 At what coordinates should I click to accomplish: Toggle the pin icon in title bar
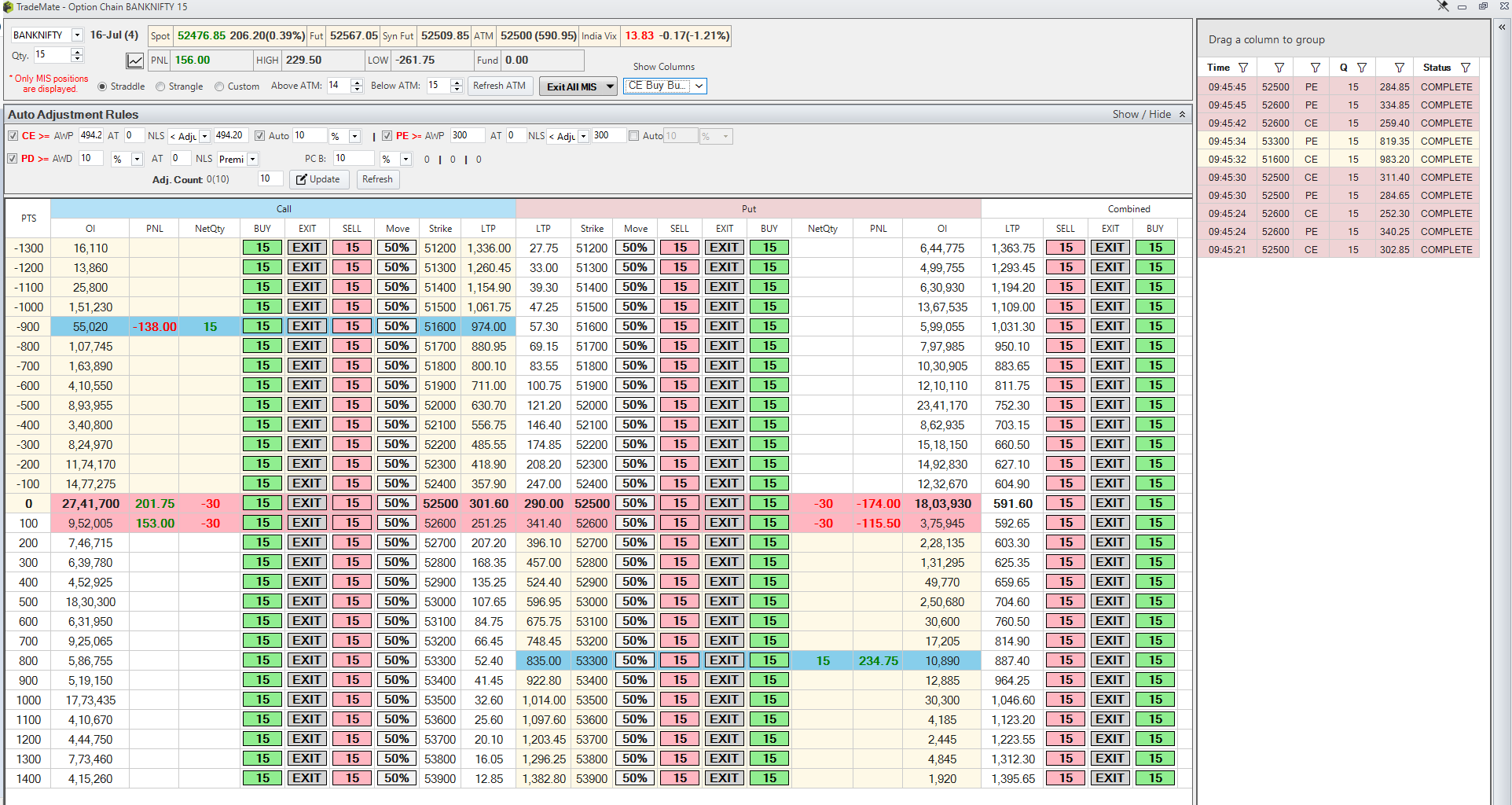(1443, 6)
